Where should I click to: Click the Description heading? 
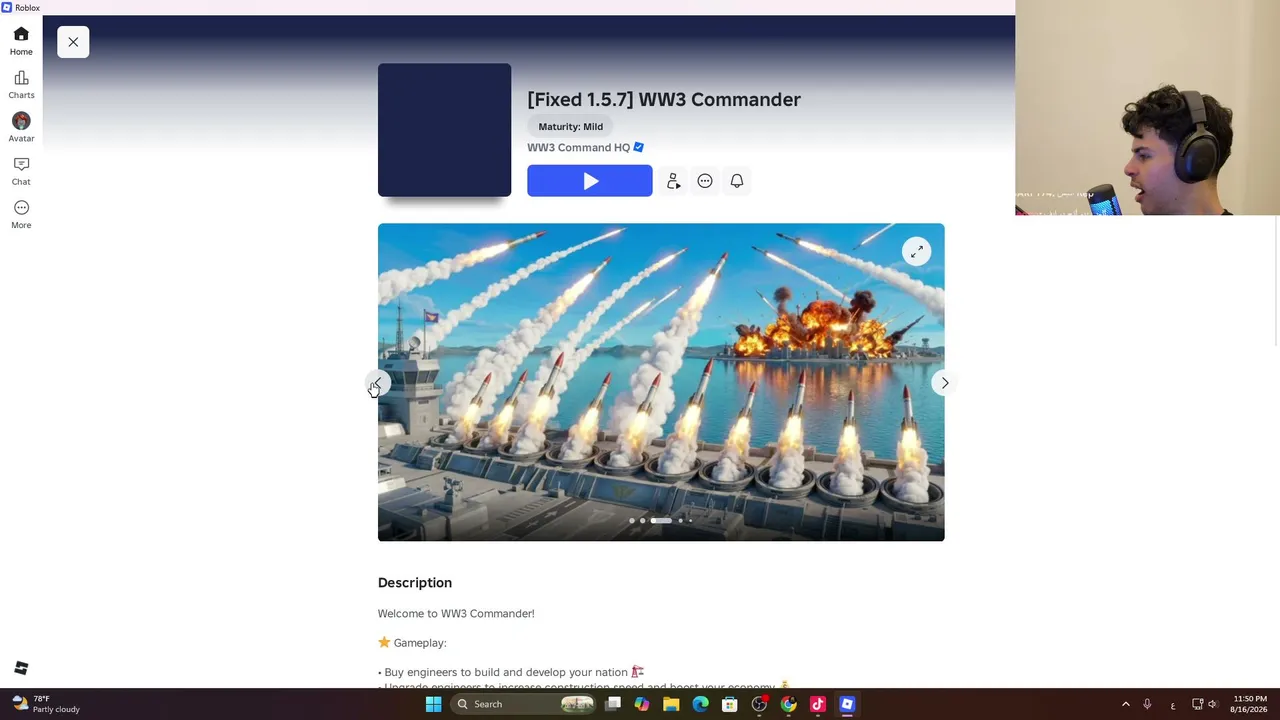415,583
